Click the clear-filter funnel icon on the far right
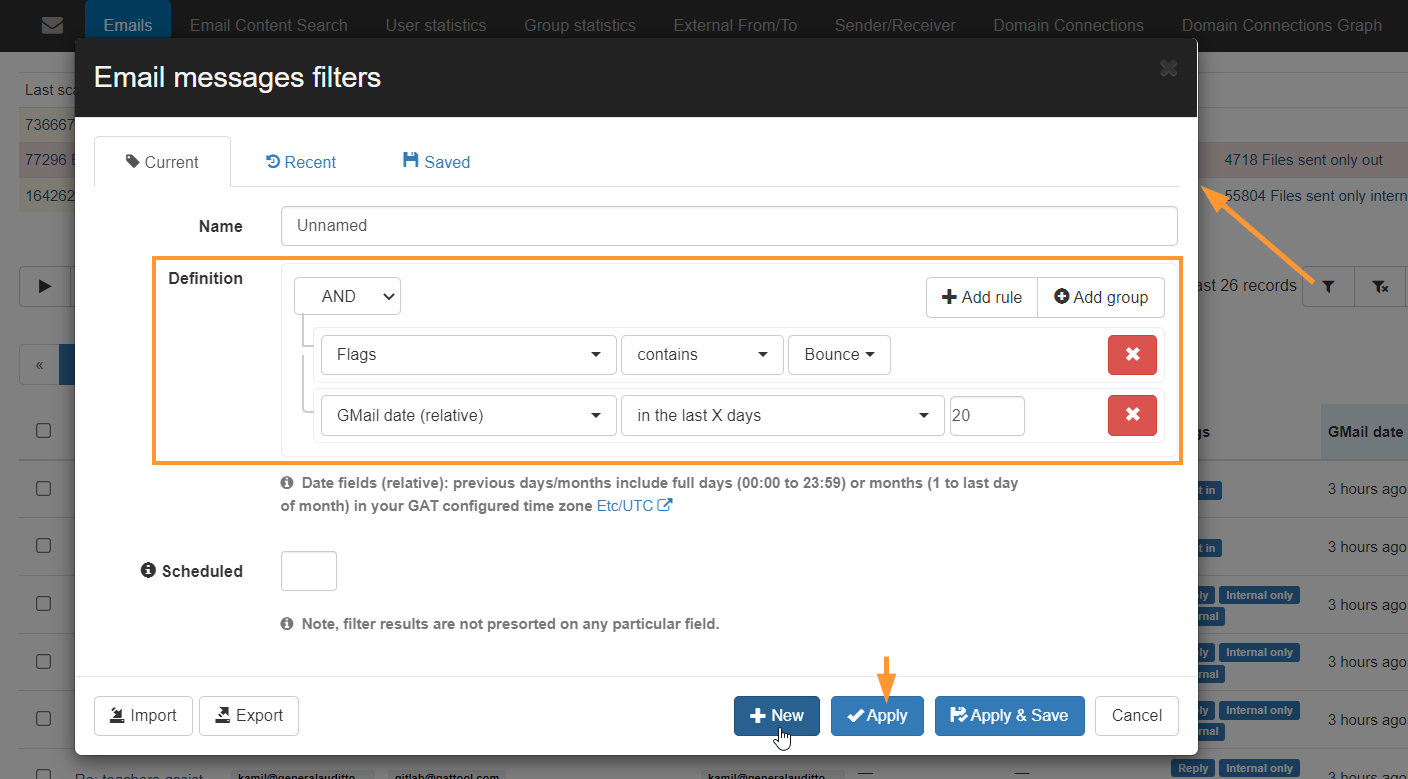The image size is (1408, 779). tap(1381, 286)
